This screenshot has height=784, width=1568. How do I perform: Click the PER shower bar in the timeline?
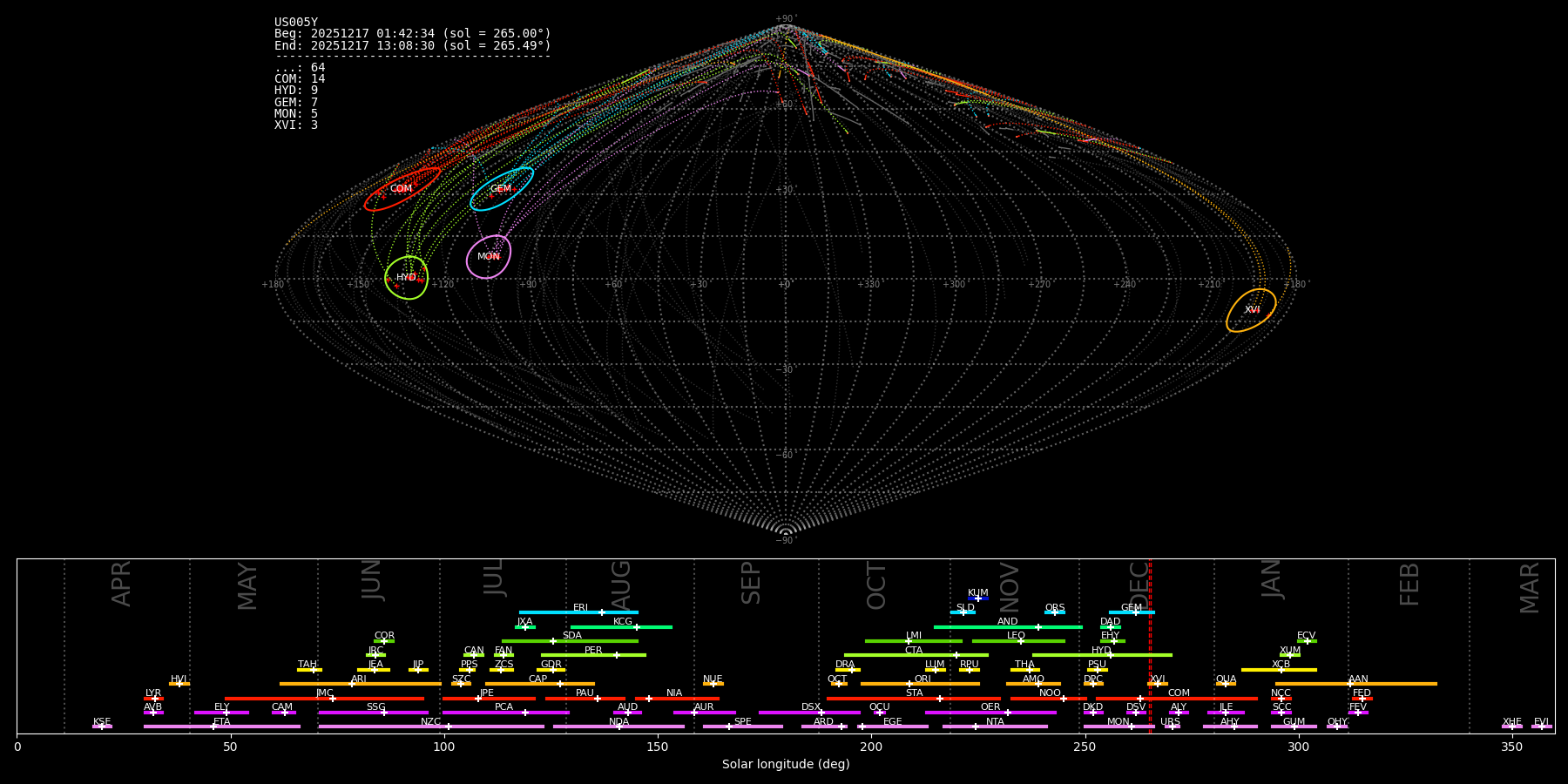[x=593, y=655]
